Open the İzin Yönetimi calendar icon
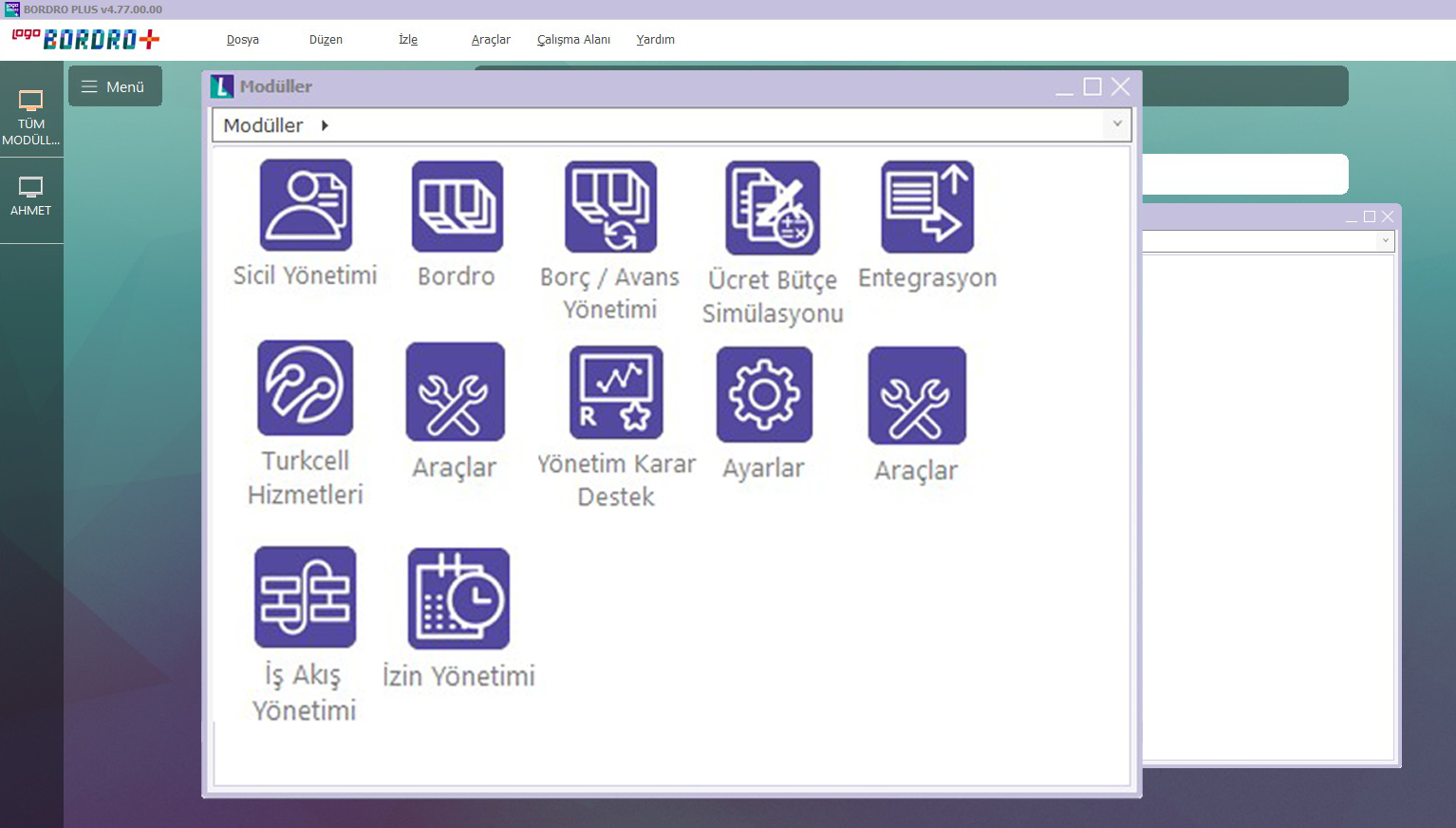 458,598
